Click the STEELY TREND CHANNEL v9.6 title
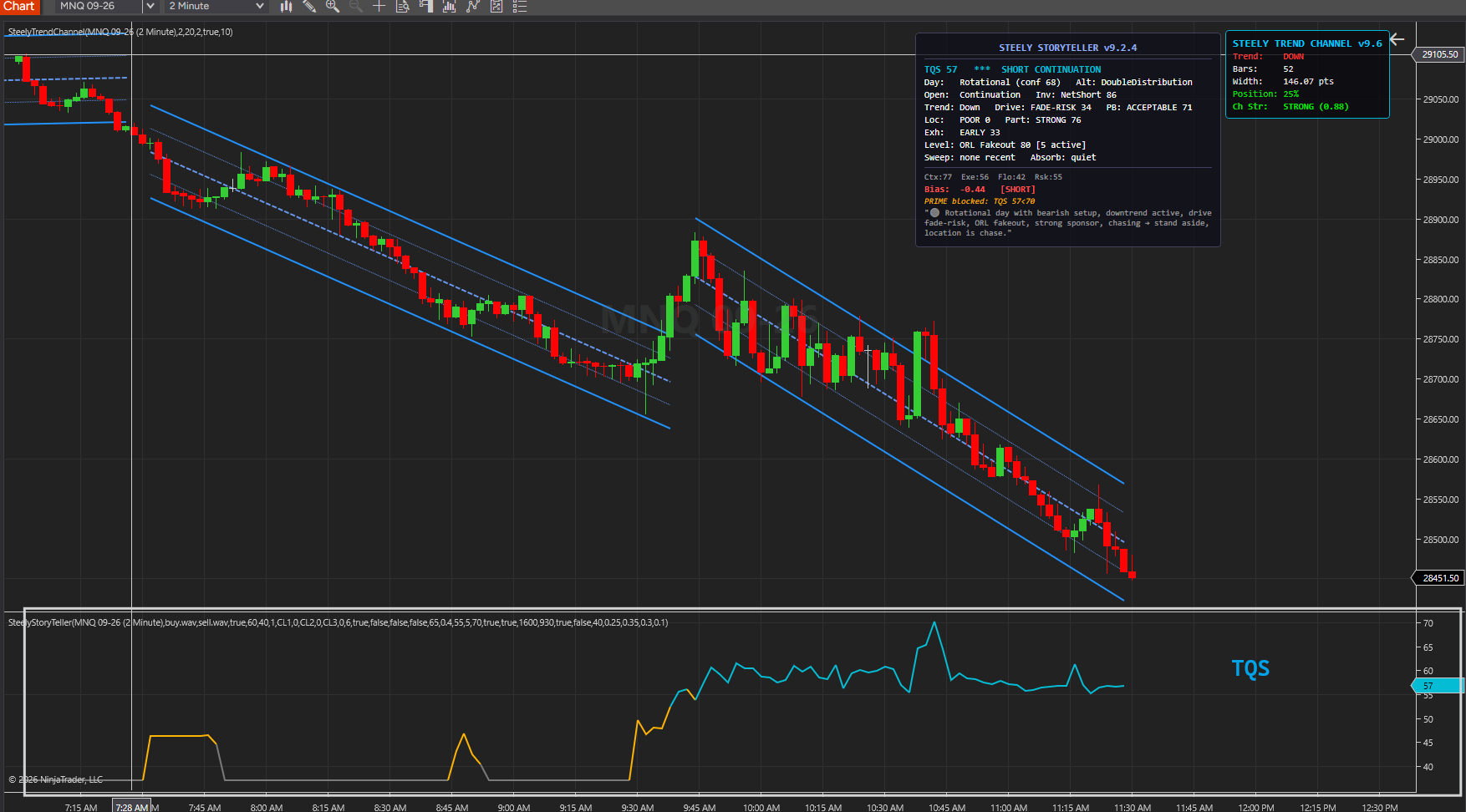 tap(1307, 43)
